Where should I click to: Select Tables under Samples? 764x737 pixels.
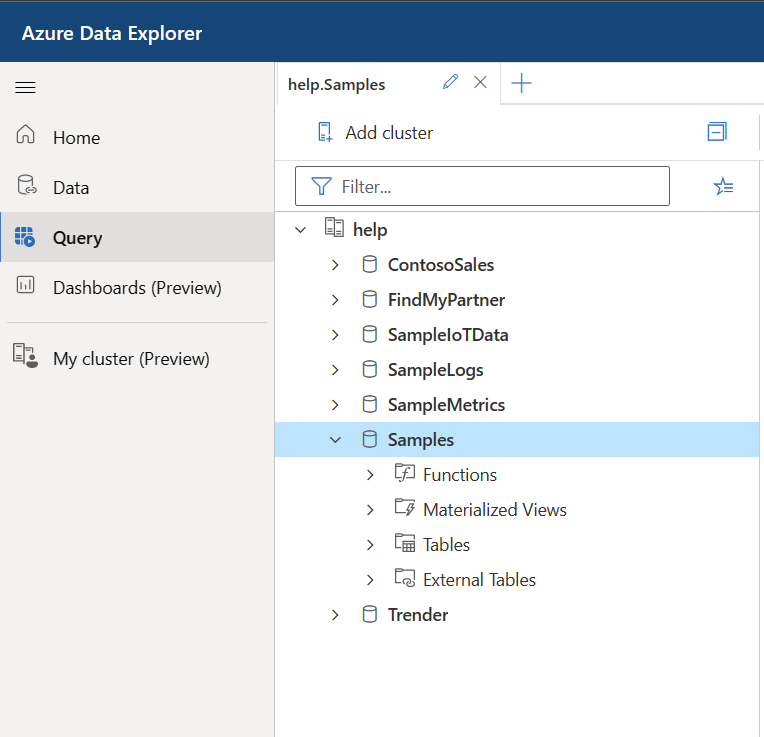(446, 545)
